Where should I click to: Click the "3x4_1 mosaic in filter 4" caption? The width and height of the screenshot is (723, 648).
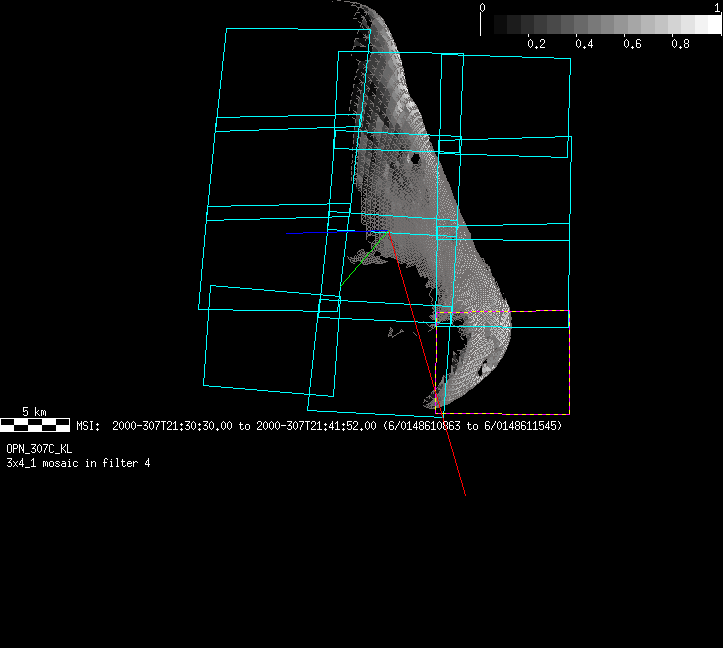pos(78,463)
